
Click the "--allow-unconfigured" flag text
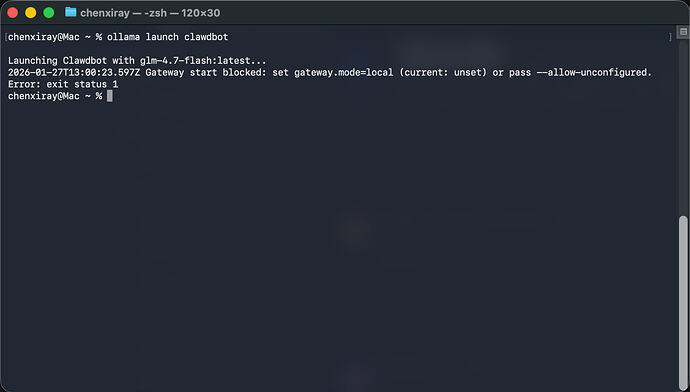594,72
